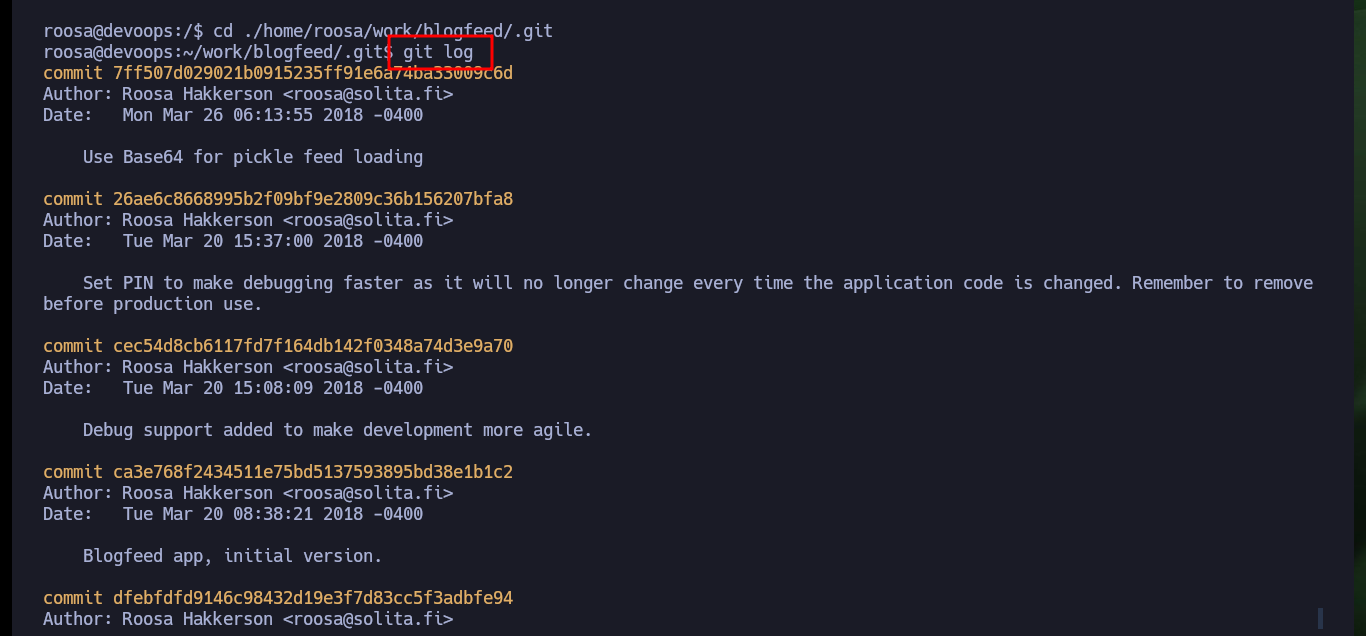Select the 'Debug support added' commit message
Viewport: 1366px width, 636px height.
tap(338, 430)
